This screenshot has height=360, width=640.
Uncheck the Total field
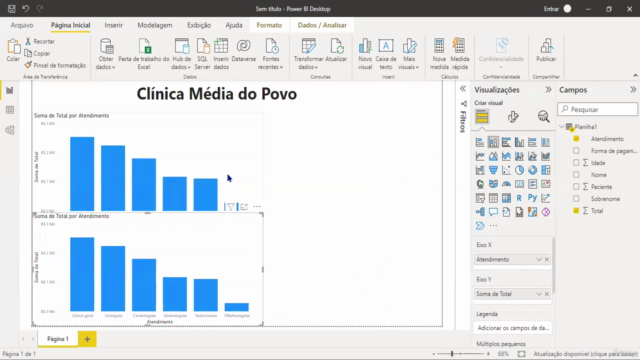pos(576,211)
